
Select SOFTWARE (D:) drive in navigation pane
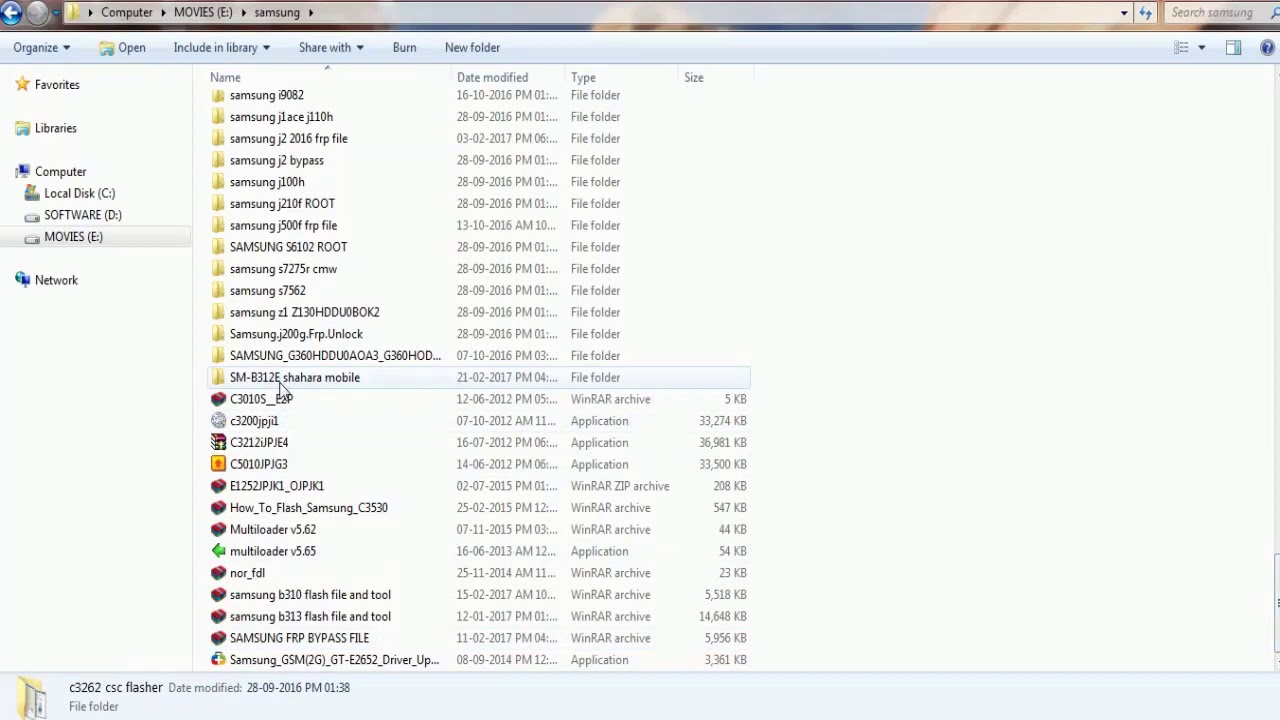(83, 215)
